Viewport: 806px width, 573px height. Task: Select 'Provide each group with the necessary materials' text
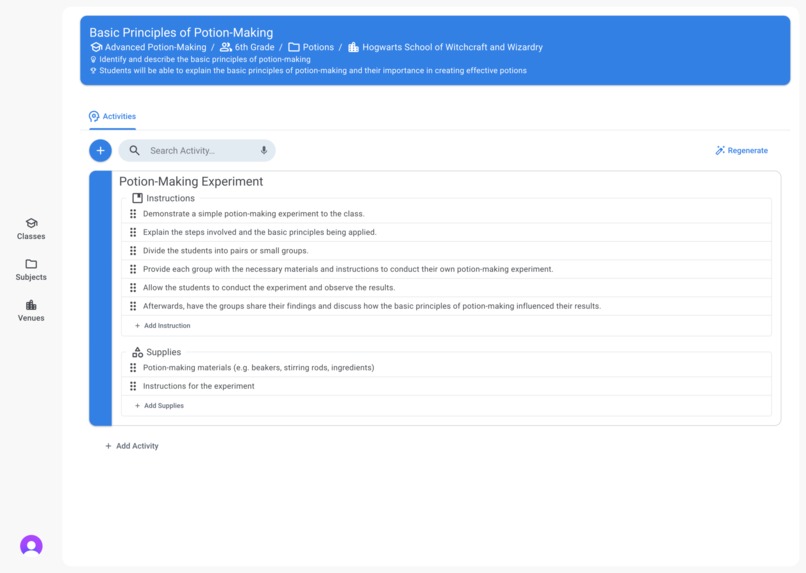348,269
